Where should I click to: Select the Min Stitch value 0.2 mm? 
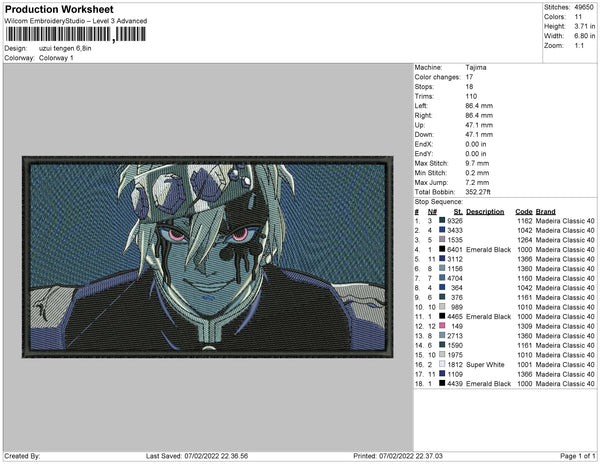click(477, 173)
